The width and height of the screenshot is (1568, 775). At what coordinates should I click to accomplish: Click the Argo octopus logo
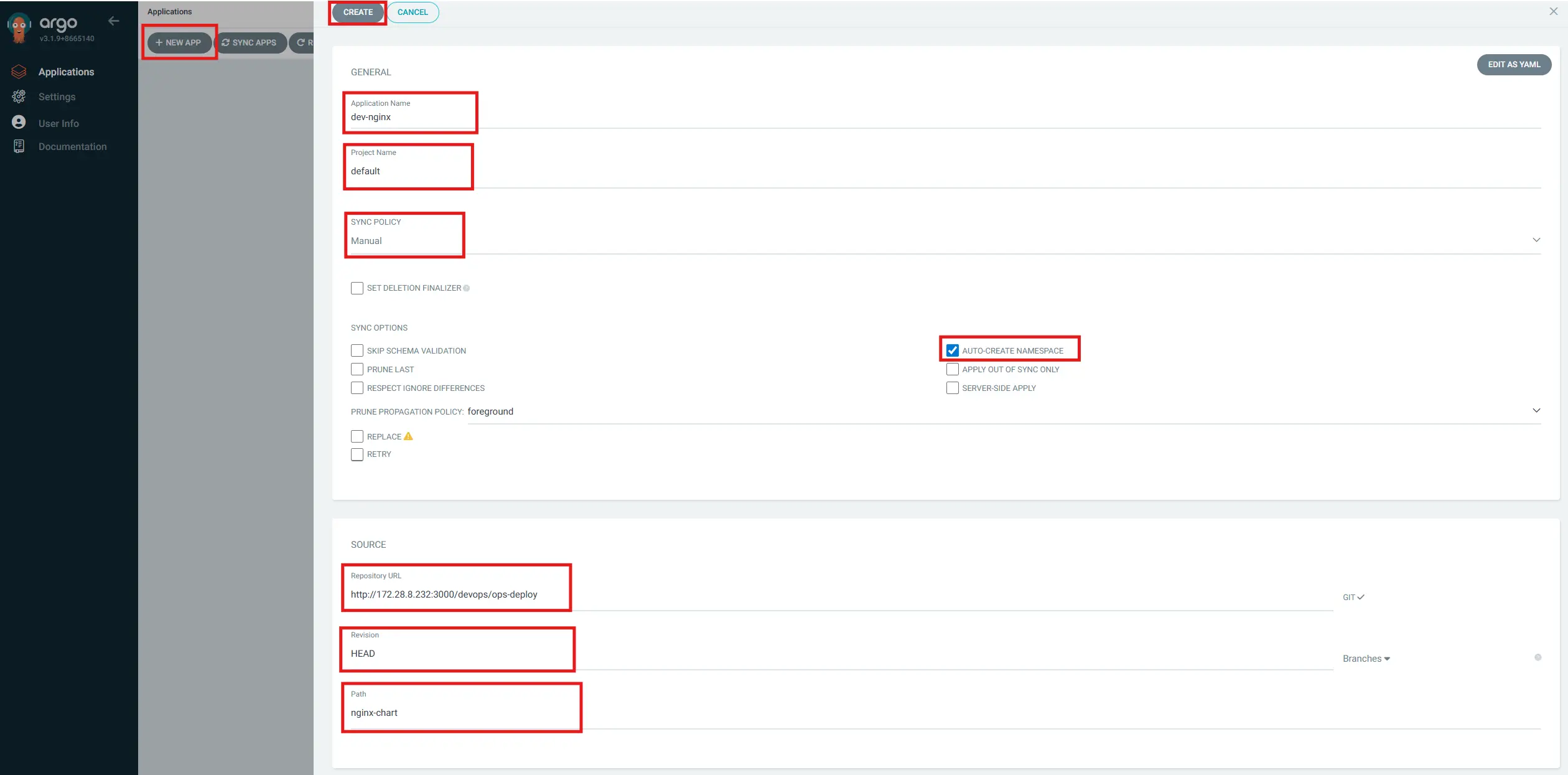[18, 27]
